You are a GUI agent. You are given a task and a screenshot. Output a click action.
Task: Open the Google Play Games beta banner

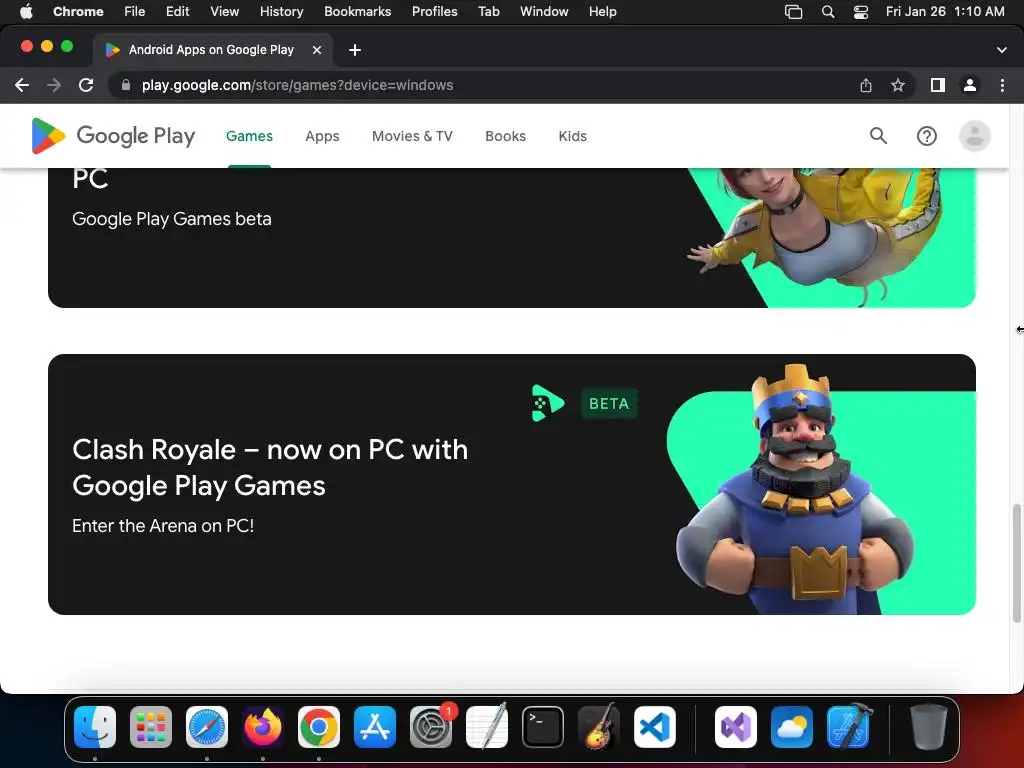(512, 238)
